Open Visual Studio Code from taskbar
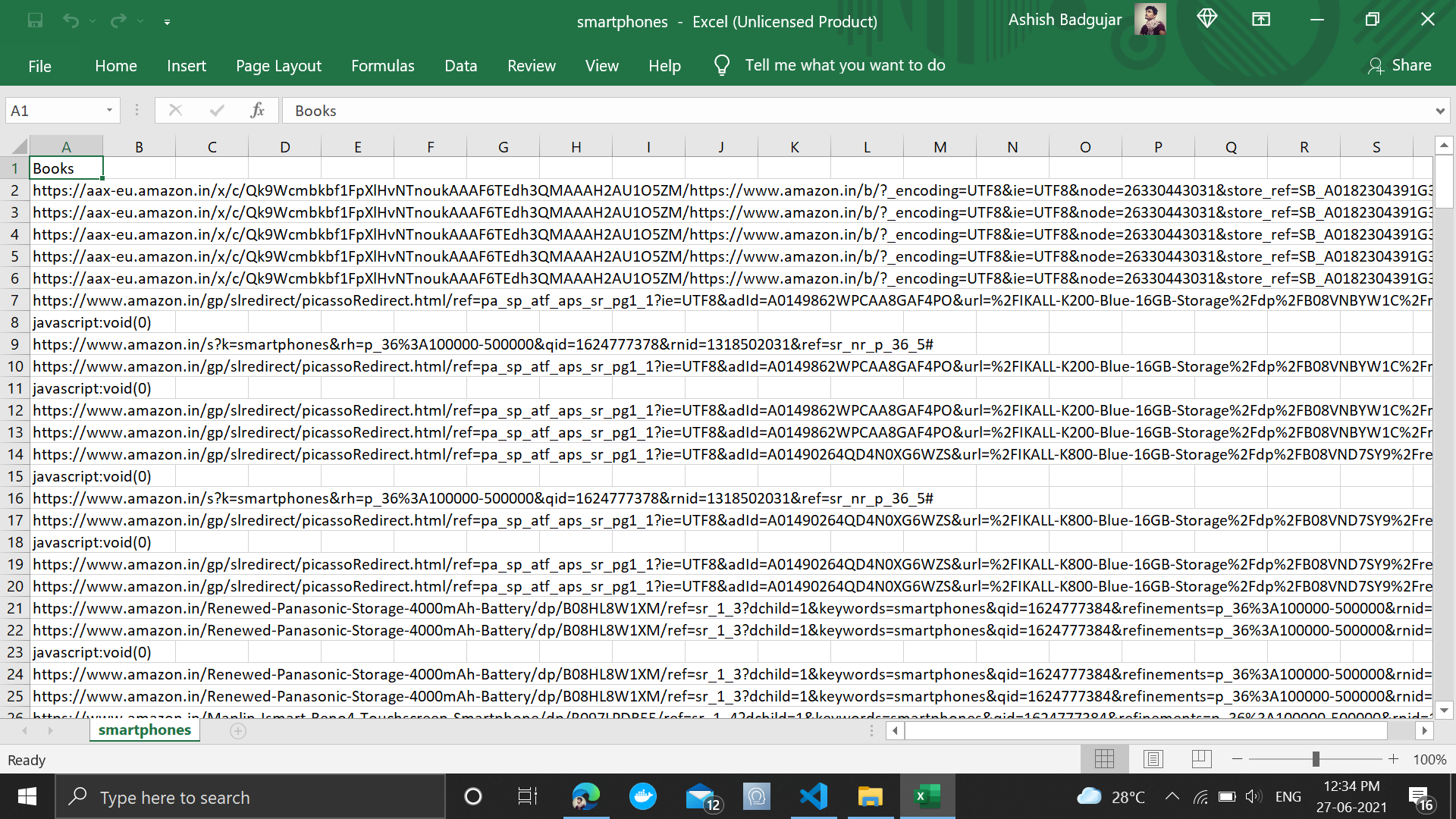 pyautogui.click(x=813, y=797)
